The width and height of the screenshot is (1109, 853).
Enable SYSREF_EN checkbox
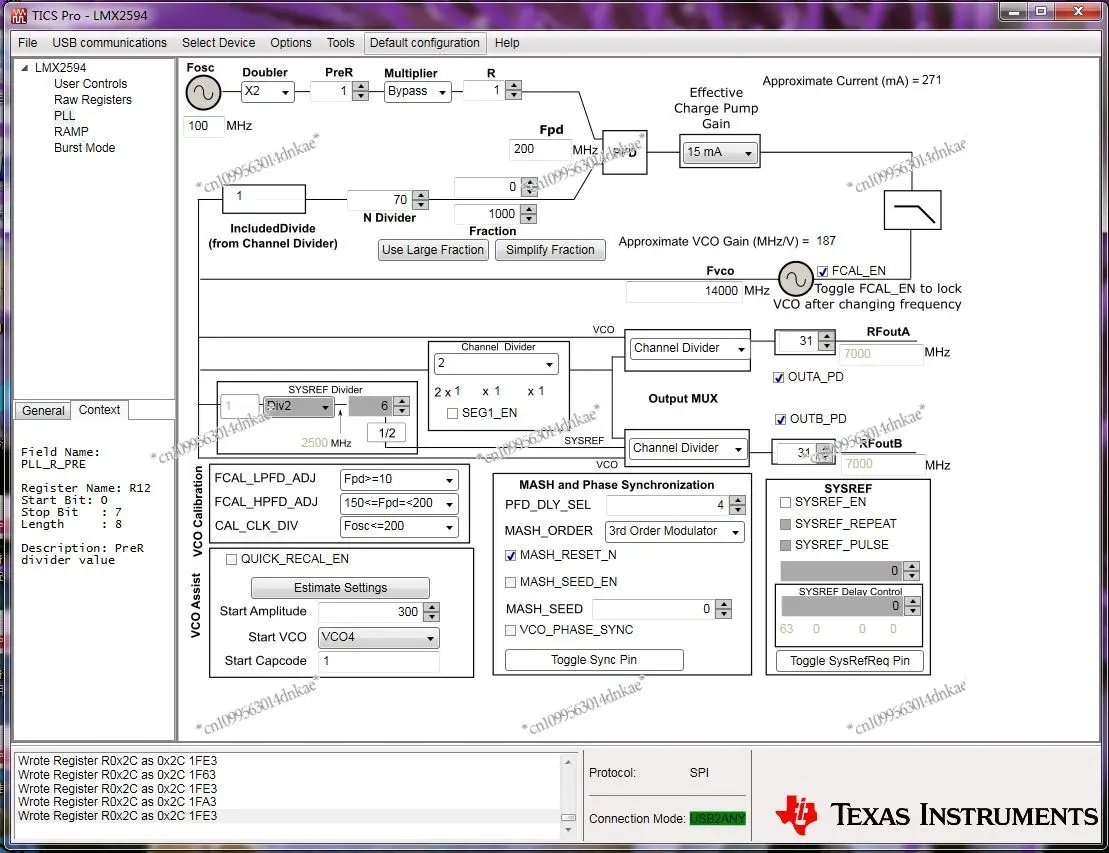coord(785,502)
